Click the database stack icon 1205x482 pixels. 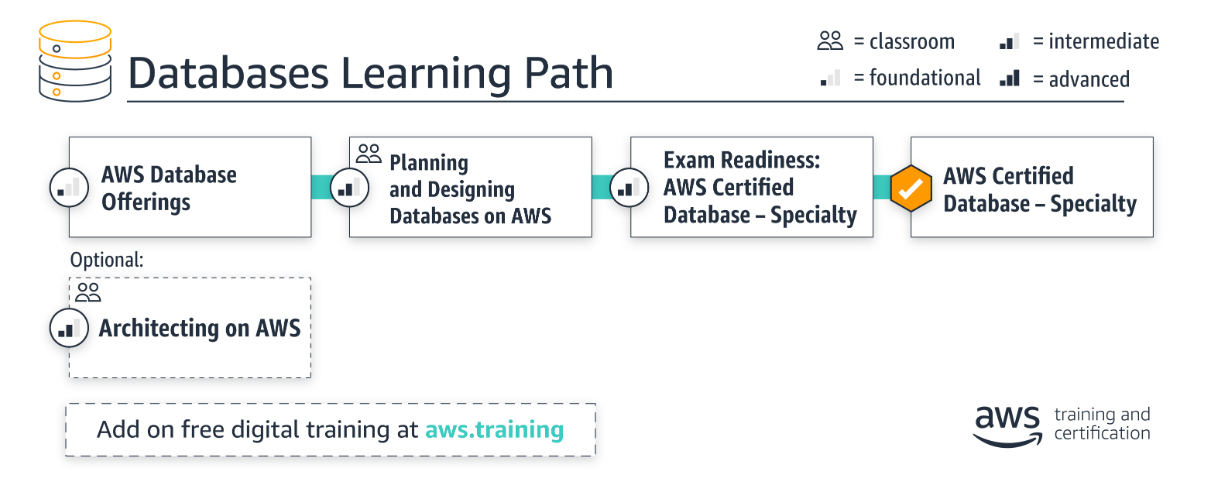pyautogui.click(x=73, y=60)
